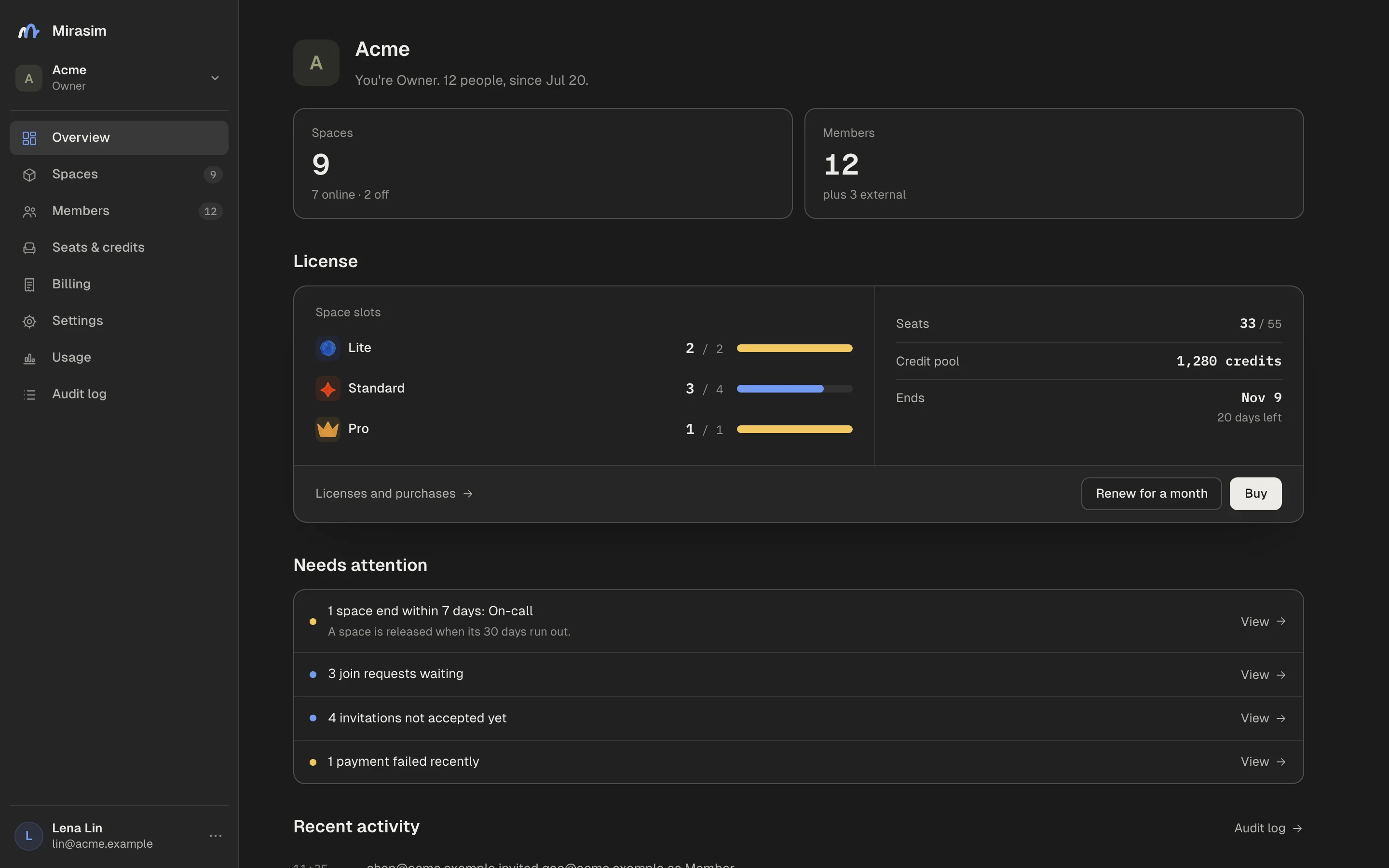Image resolution: width=1389 pixels, height=868 pixels.
Task: Open the Members summary card
Action: [x=1054, y=163]
